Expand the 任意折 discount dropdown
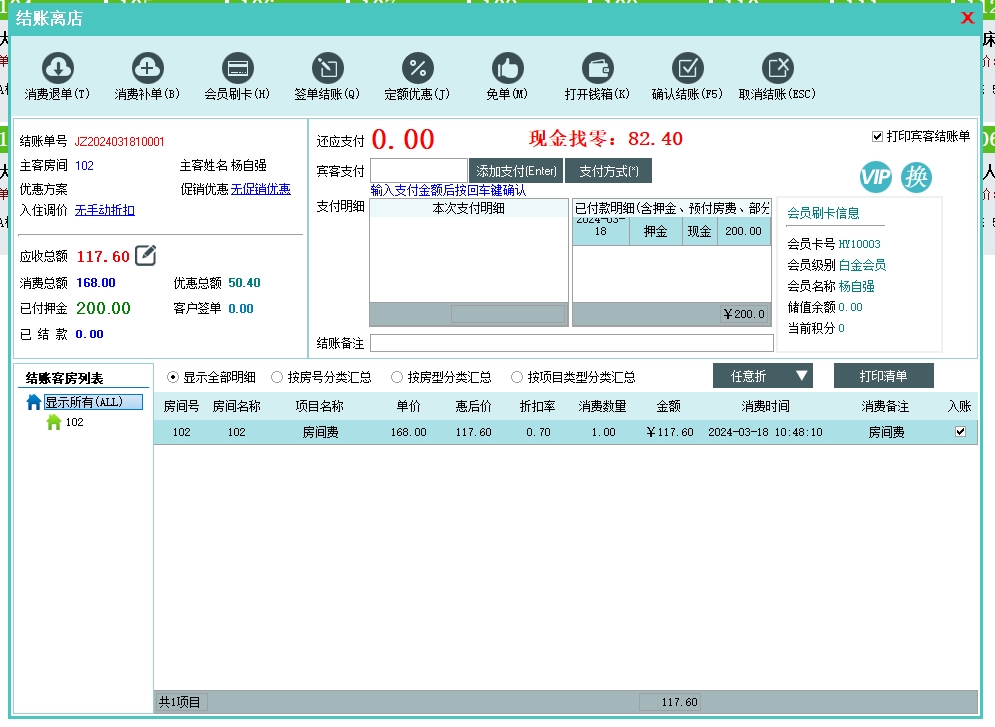 click(x=762, y=376)
